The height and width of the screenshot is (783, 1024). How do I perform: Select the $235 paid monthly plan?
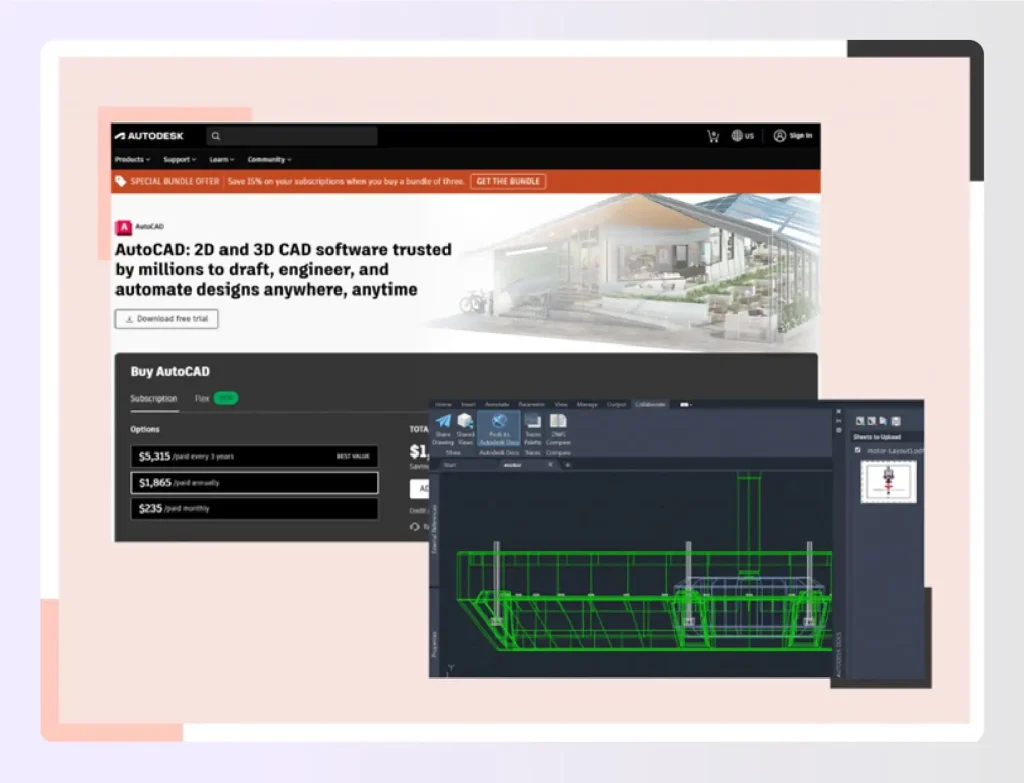(254, 508)
